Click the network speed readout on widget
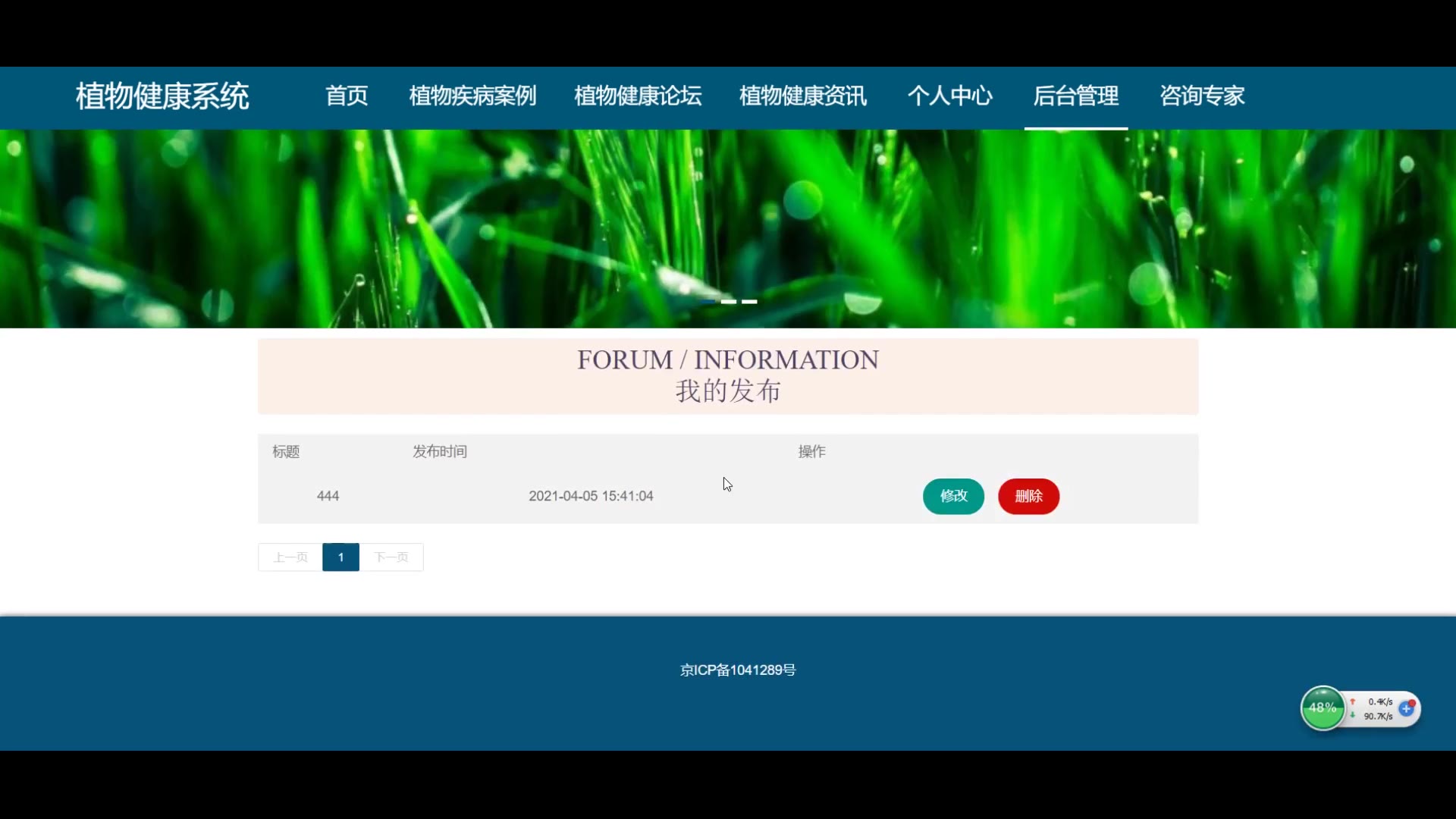Screen dimensions: 1456x819 [x=1378, y=709]
